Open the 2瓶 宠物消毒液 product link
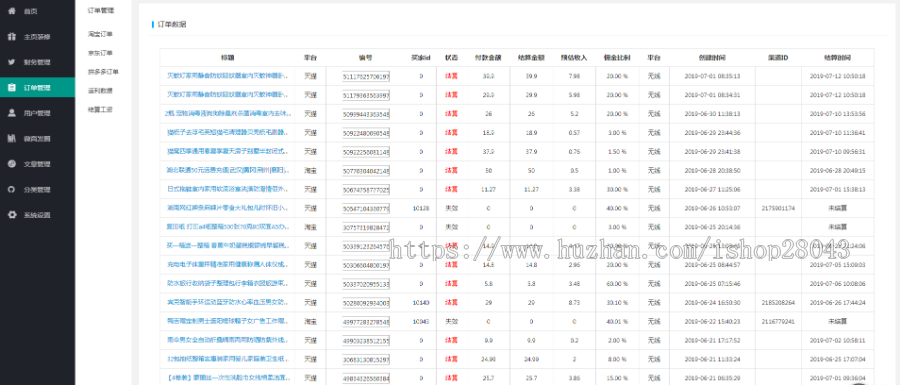This screenshot has width=900, height=385. tap(227, 114)
